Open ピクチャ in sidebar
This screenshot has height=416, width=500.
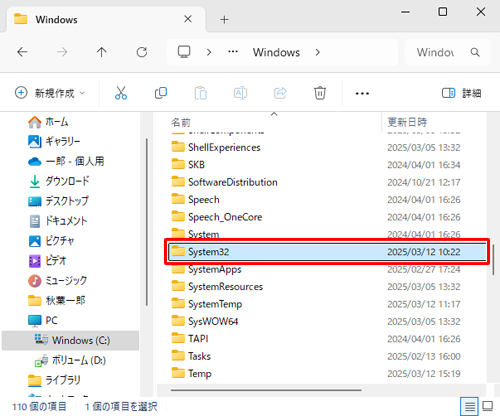51,241
